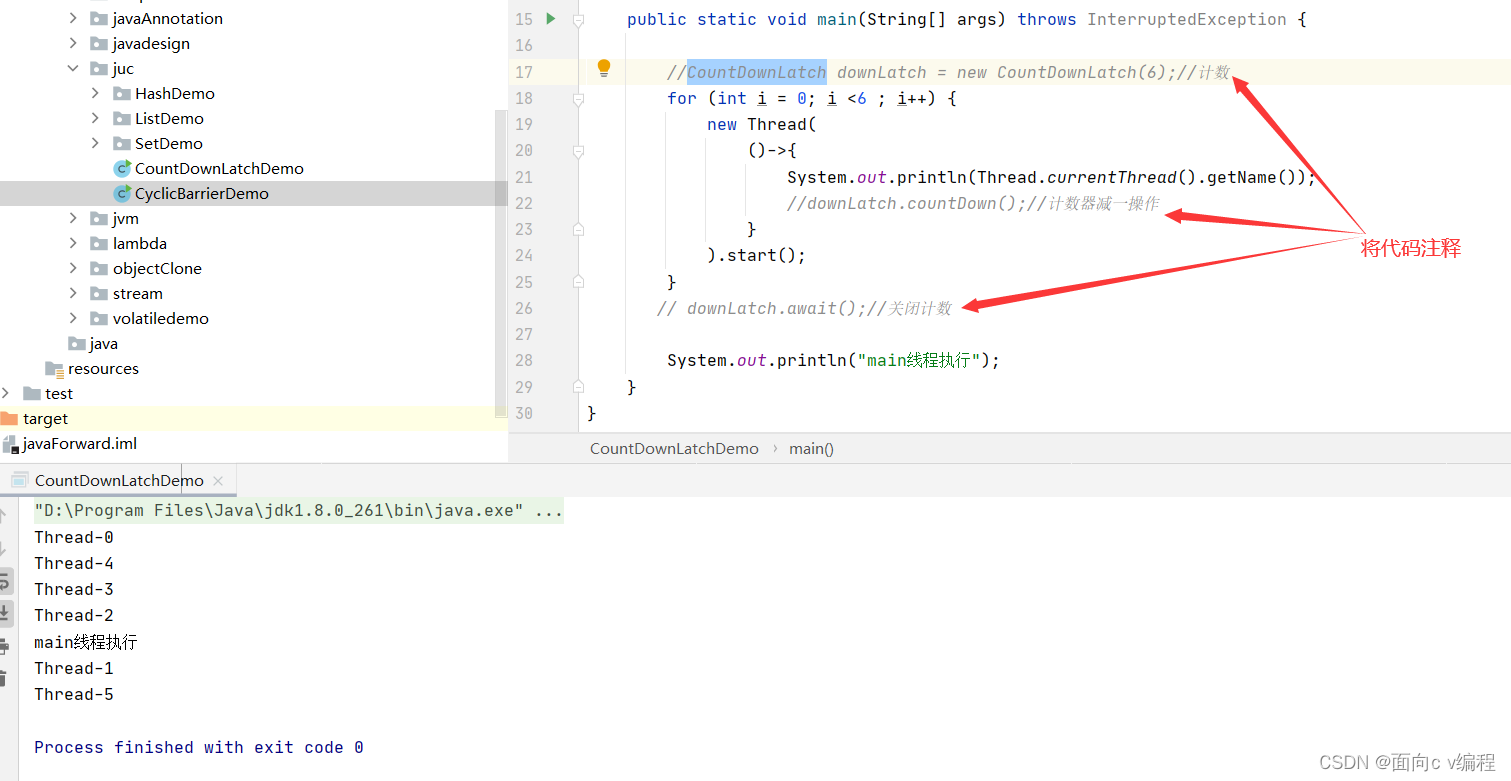Click the javaForward.iml file icon
This screenshot has width=1511, height=781.
click(10, 443)
